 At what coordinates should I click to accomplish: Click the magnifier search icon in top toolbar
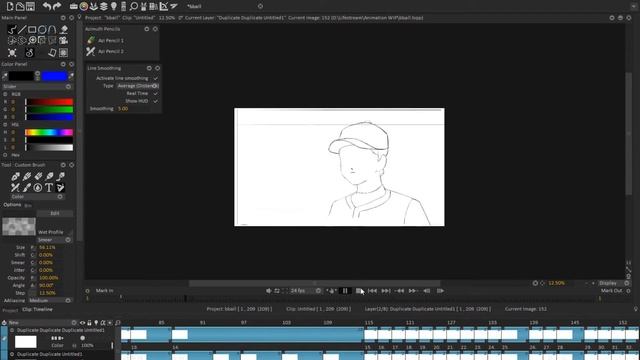tap(133, 6)
